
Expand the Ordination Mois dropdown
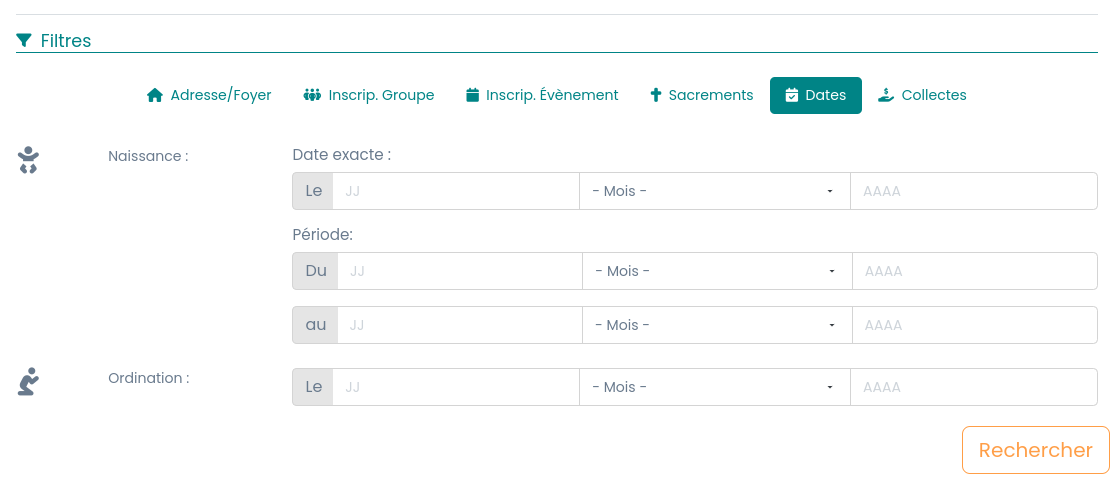714,387
